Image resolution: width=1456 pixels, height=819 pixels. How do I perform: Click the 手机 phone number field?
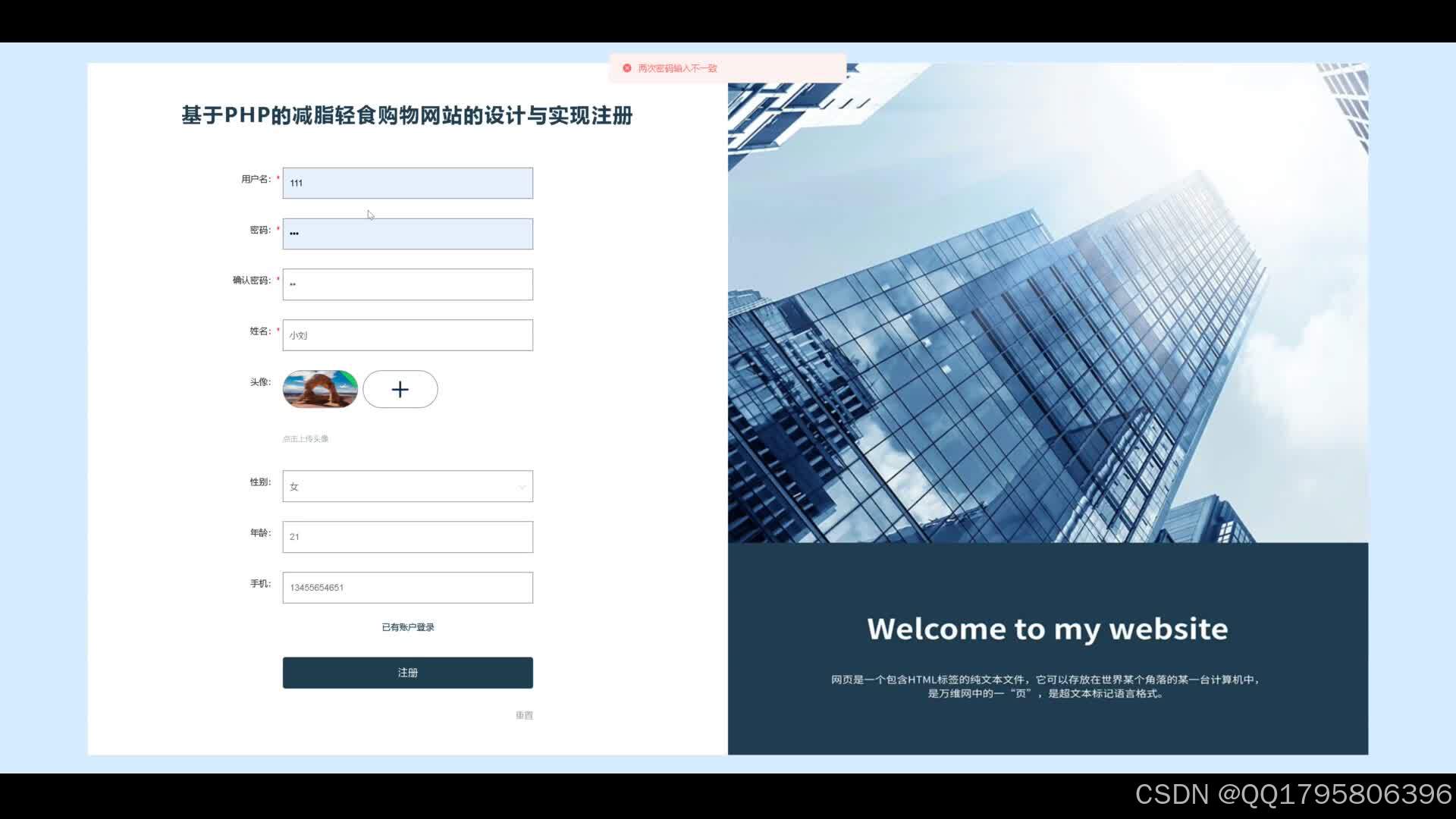(x=407, y=588)
